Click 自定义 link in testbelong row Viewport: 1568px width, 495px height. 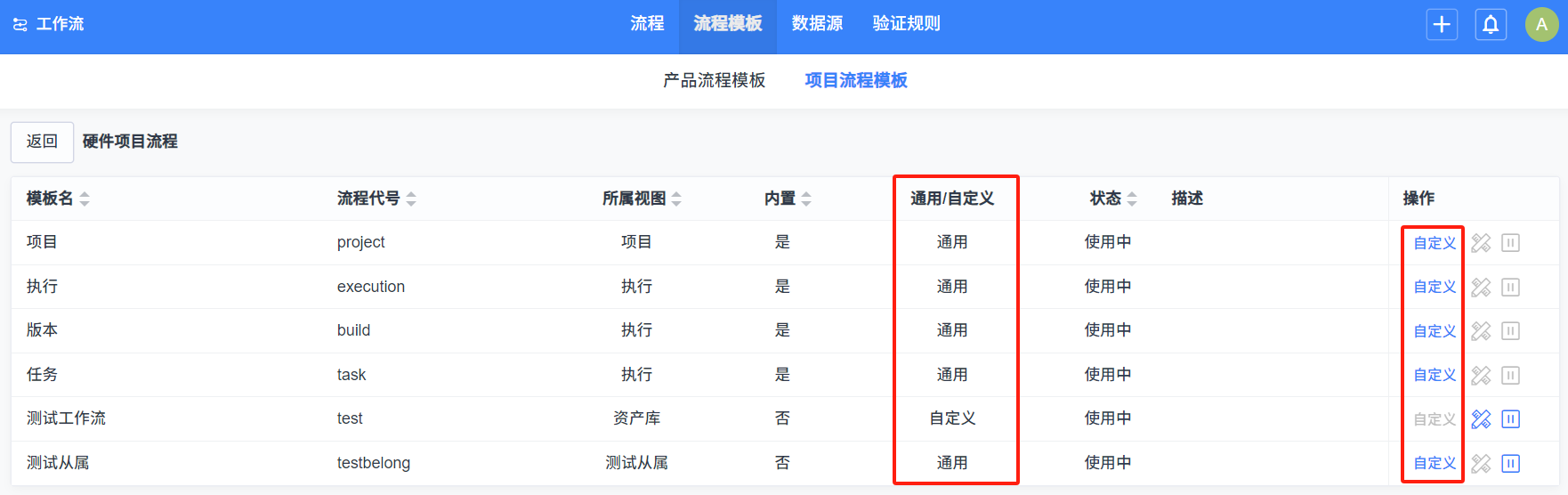pyautogui.click(x=1435, y=463)
